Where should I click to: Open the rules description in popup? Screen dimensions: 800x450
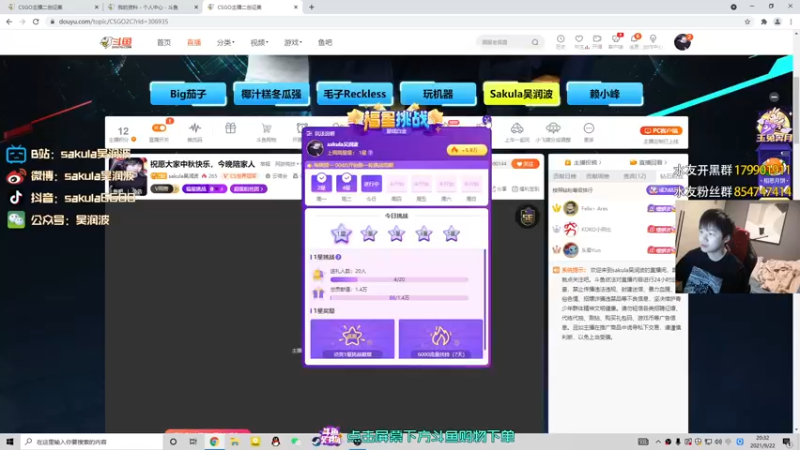coord(321,133)
